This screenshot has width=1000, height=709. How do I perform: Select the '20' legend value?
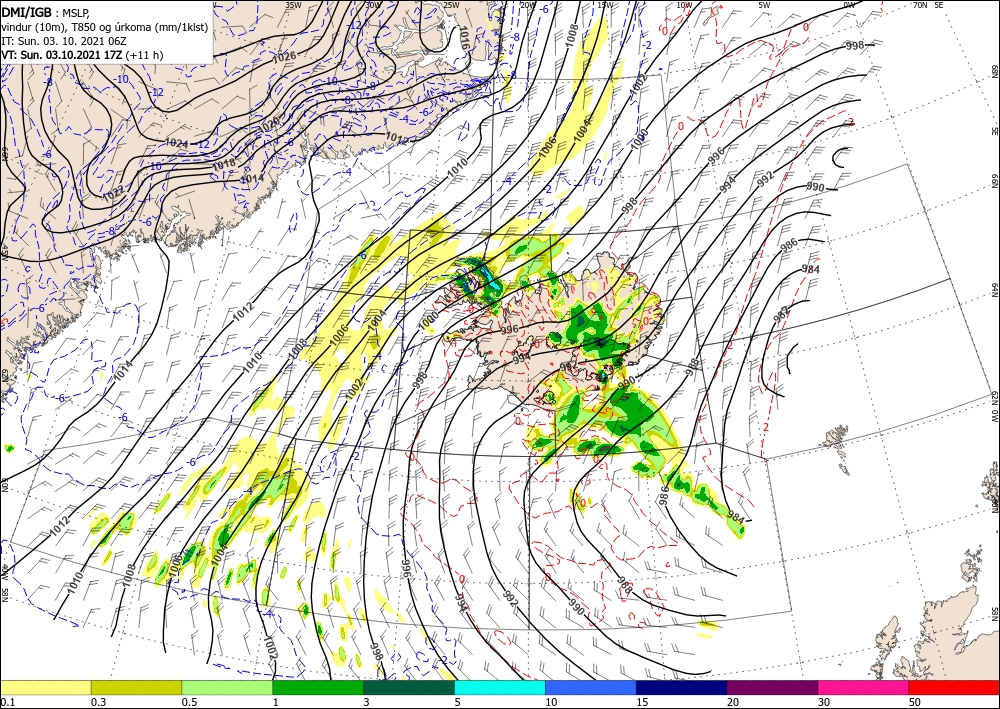733,702
